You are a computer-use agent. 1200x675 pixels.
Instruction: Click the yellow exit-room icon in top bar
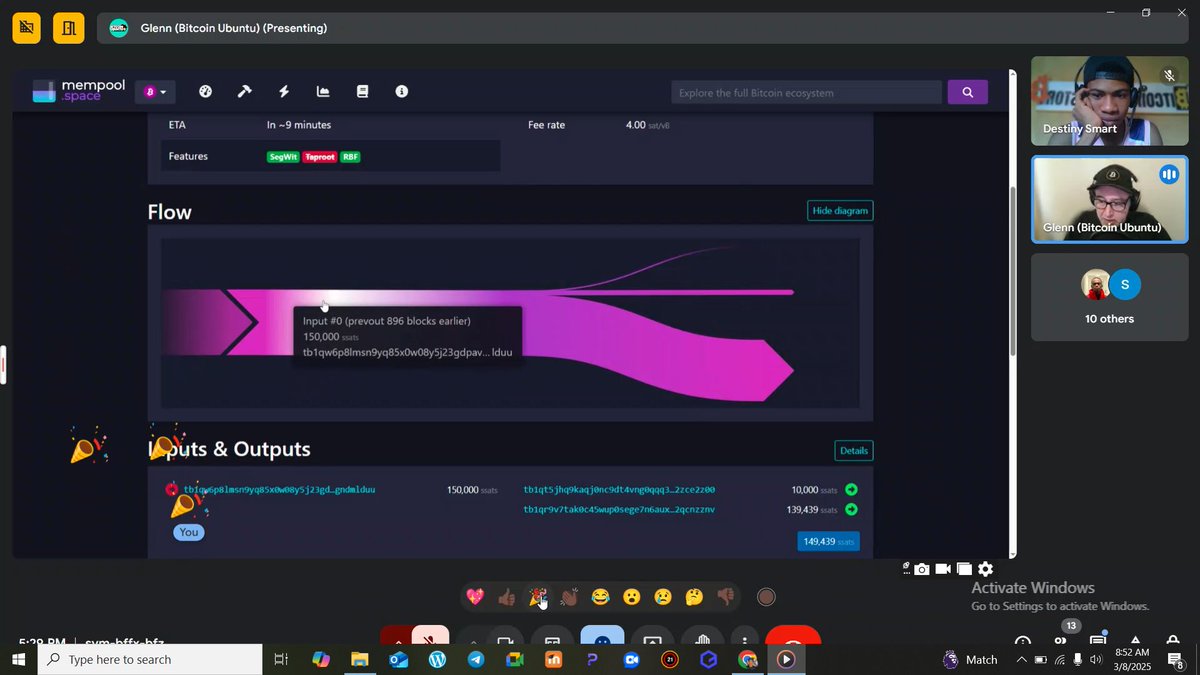[68, 28]
